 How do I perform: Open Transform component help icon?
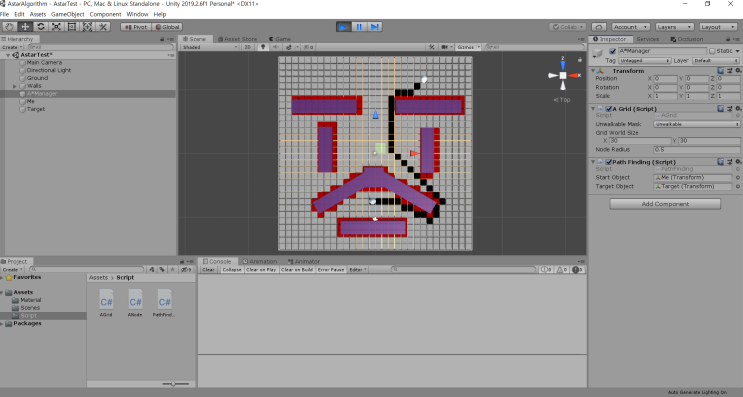[721, 71]
